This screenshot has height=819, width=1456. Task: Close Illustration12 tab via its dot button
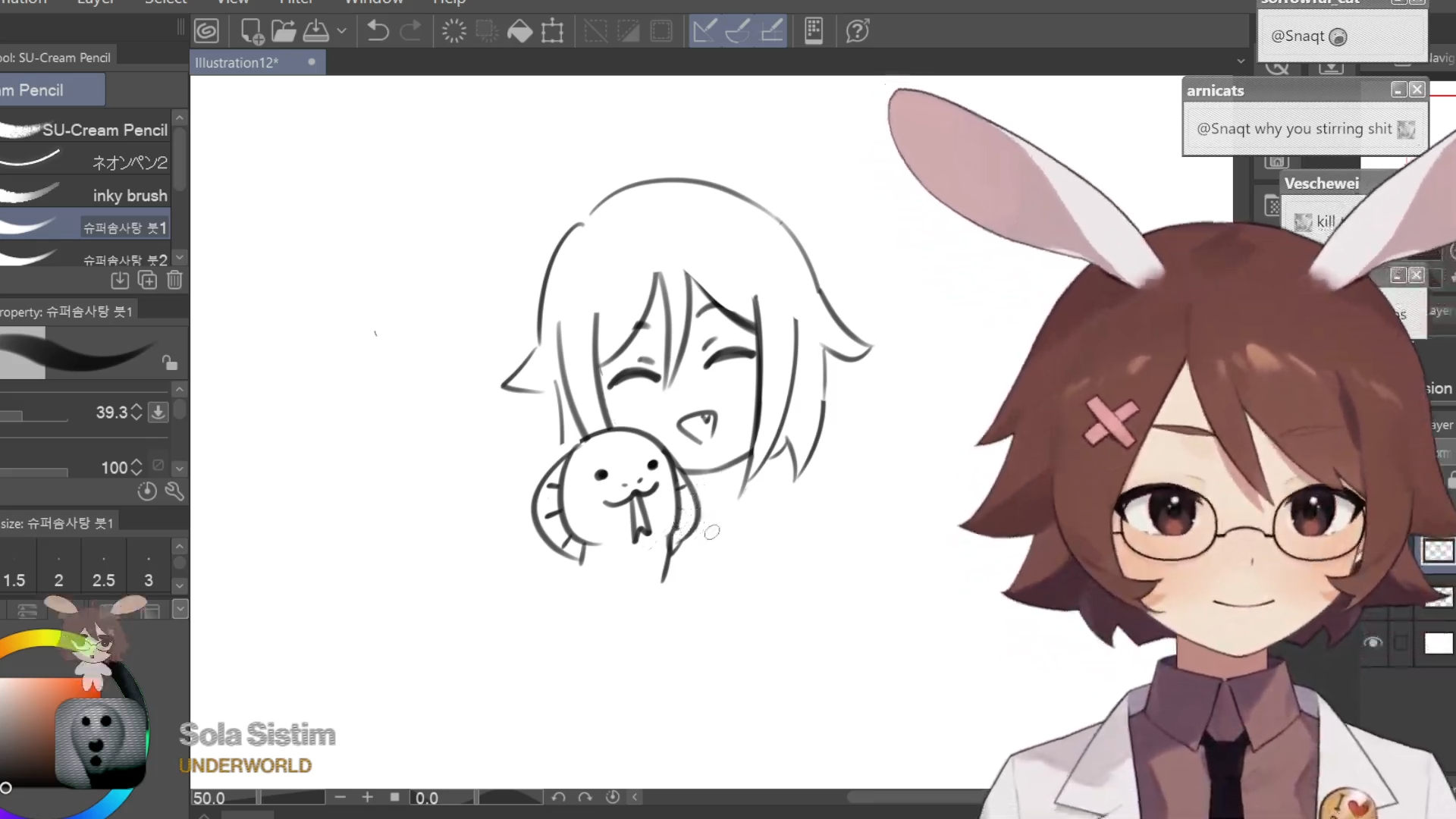pyautogui.click(x=311, y=62)
